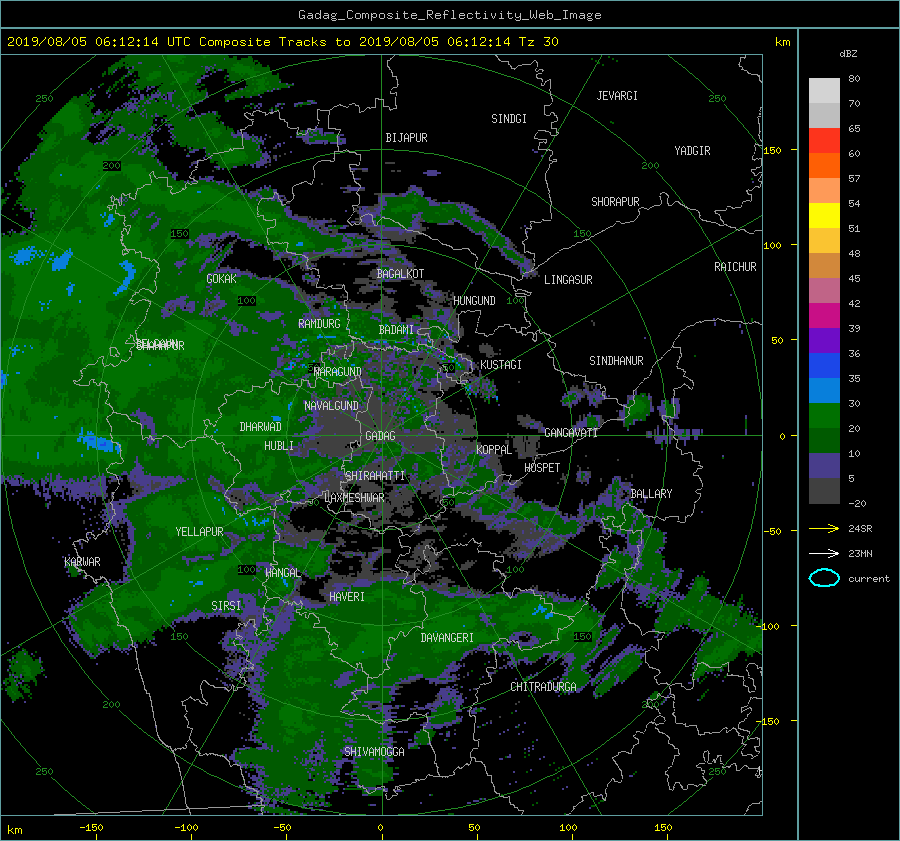
Task: Choose the orange 60-57 dBZ legend swatch
Action: [824, 166]
